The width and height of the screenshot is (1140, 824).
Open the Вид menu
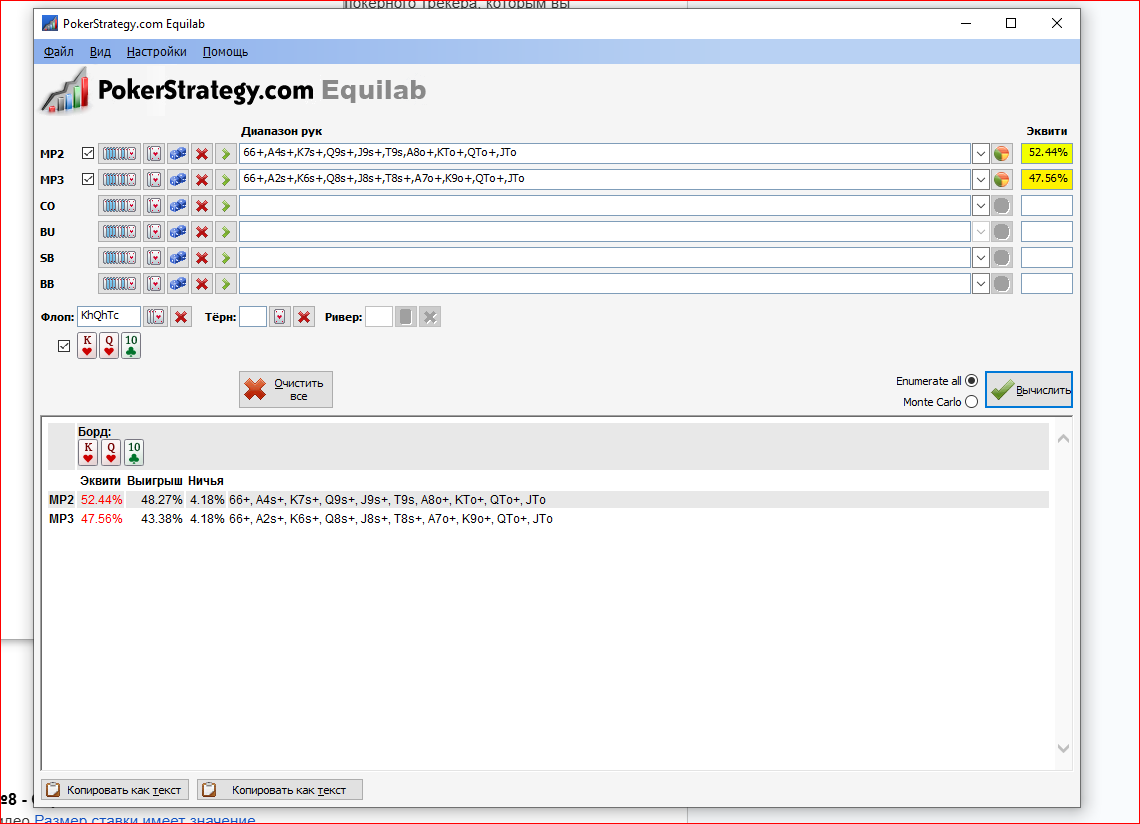coord(100,52)
